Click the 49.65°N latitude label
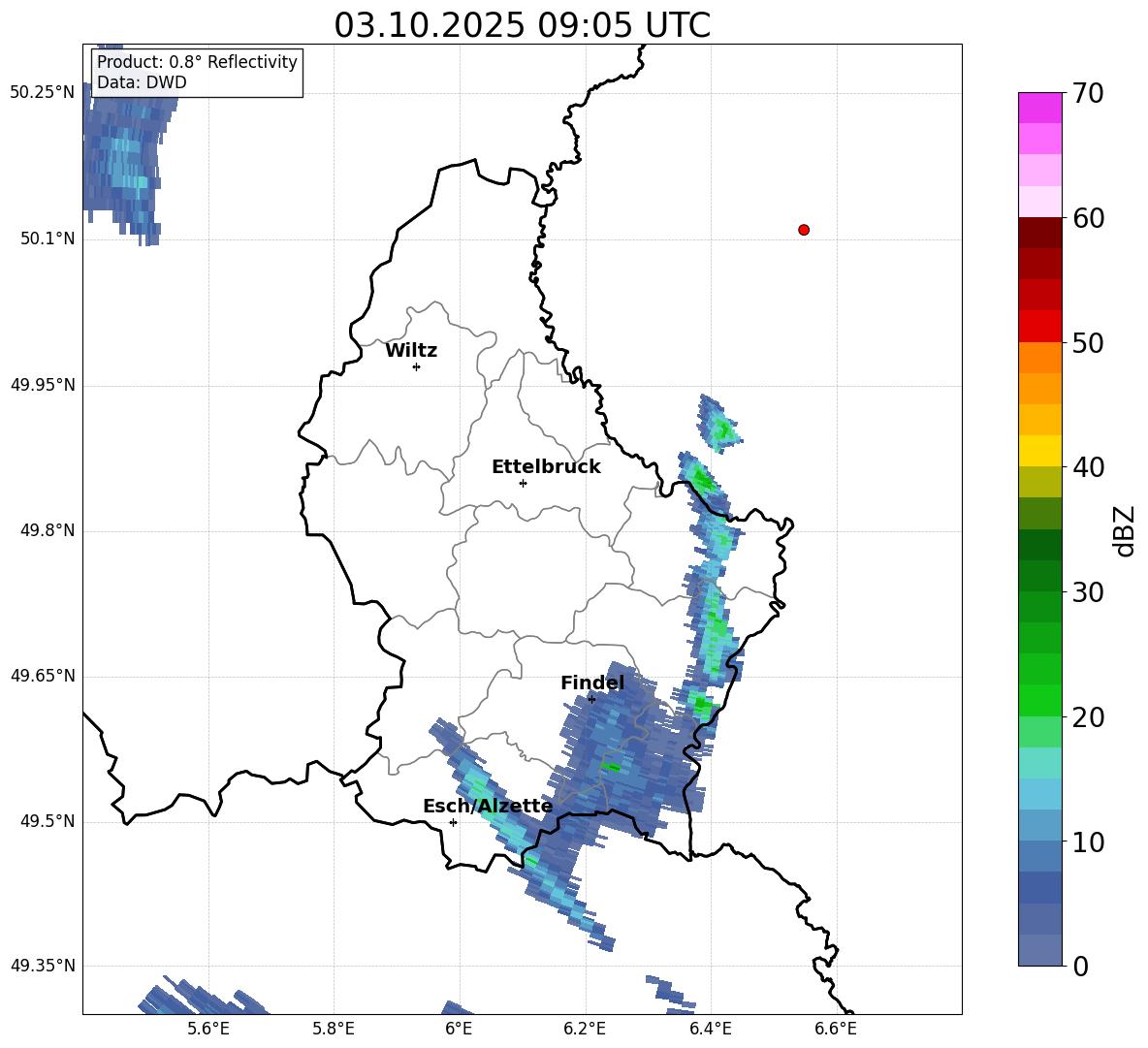 (44, 675)
